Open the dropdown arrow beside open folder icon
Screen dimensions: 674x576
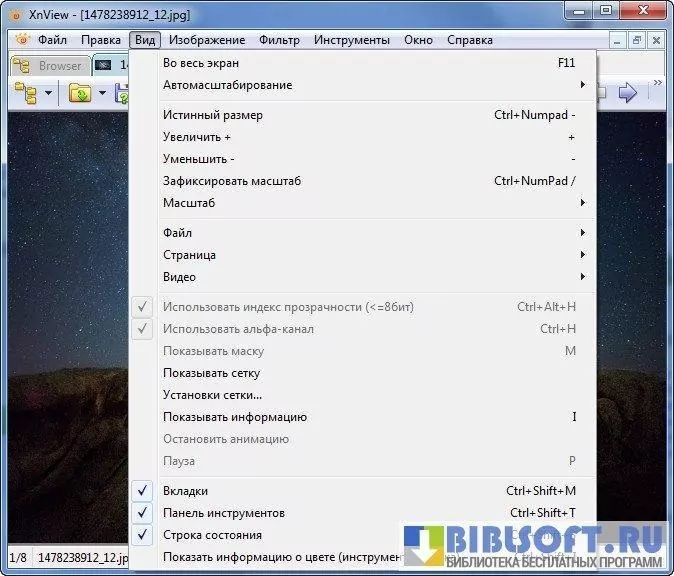click(x=100, y=94)
